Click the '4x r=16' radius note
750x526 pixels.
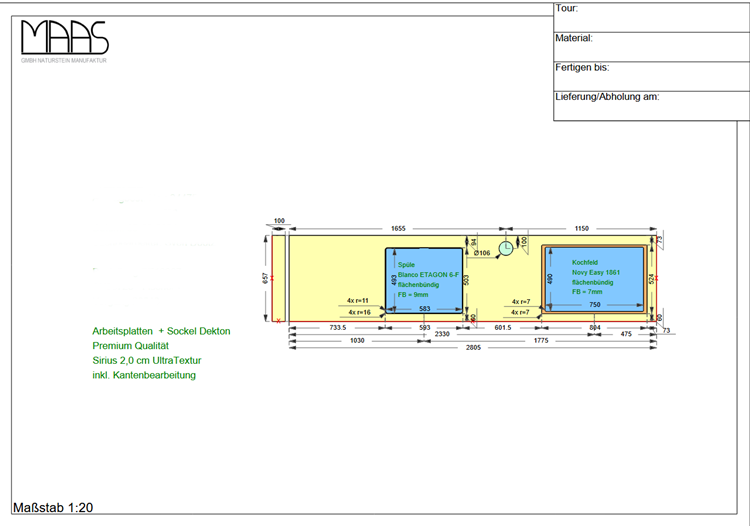359,312
